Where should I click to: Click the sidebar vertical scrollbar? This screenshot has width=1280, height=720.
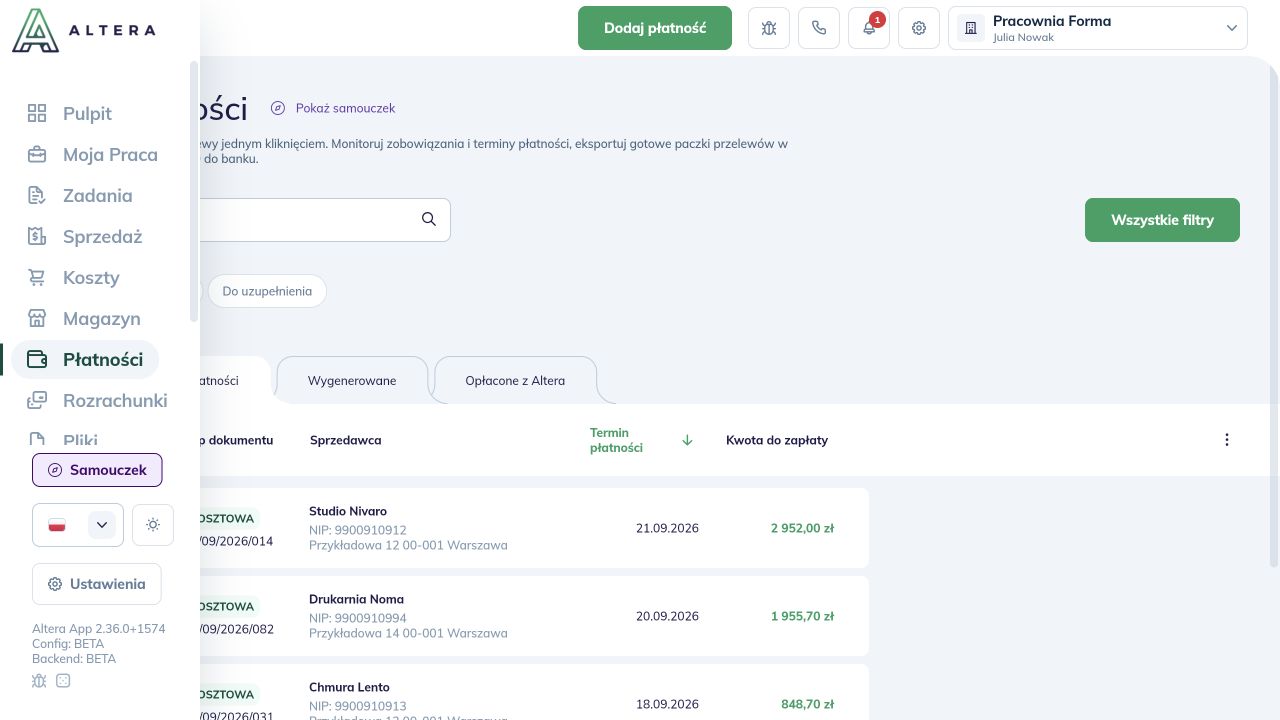pos(194,190)
